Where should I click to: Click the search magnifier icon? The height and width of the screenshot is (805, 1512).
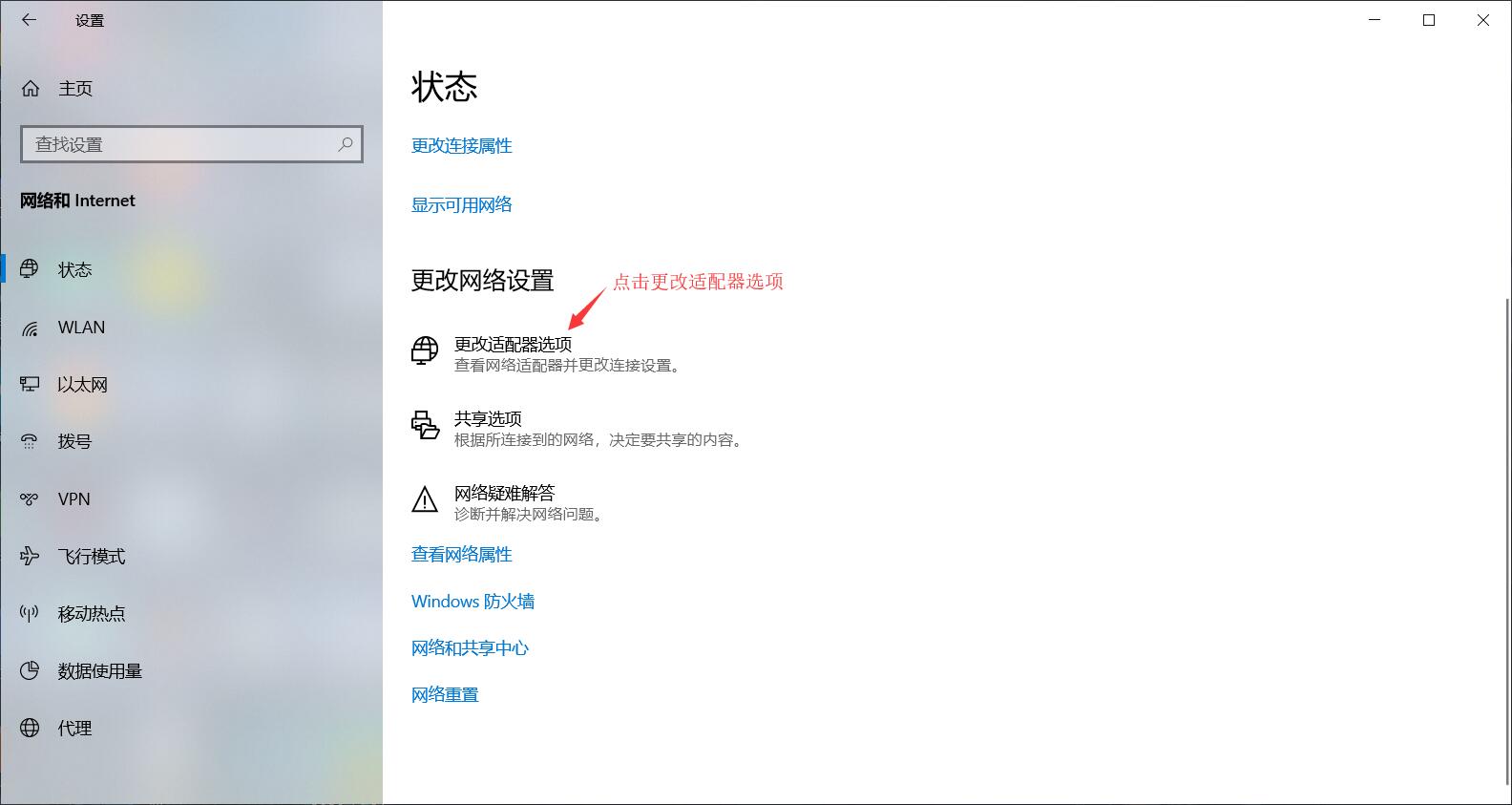[346, 144]
